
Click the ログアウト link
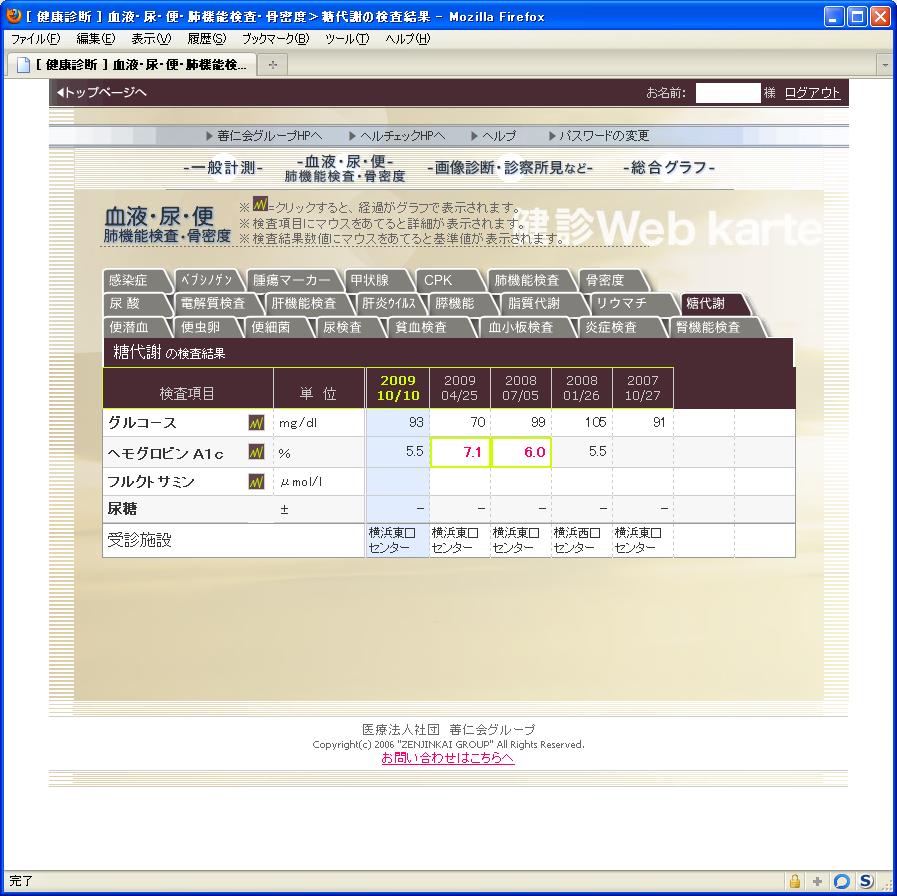click(812, 93)
